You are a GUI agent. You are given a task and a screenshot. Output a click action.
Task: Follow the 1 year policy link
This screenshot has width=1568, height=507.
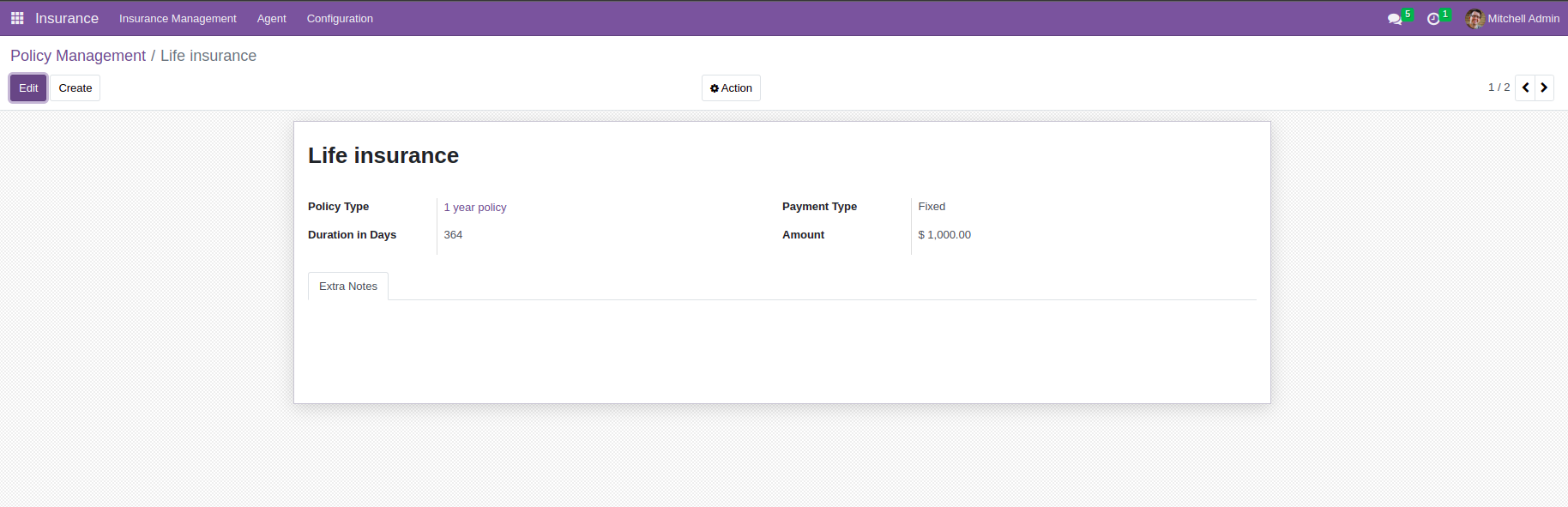coord(475,208)
